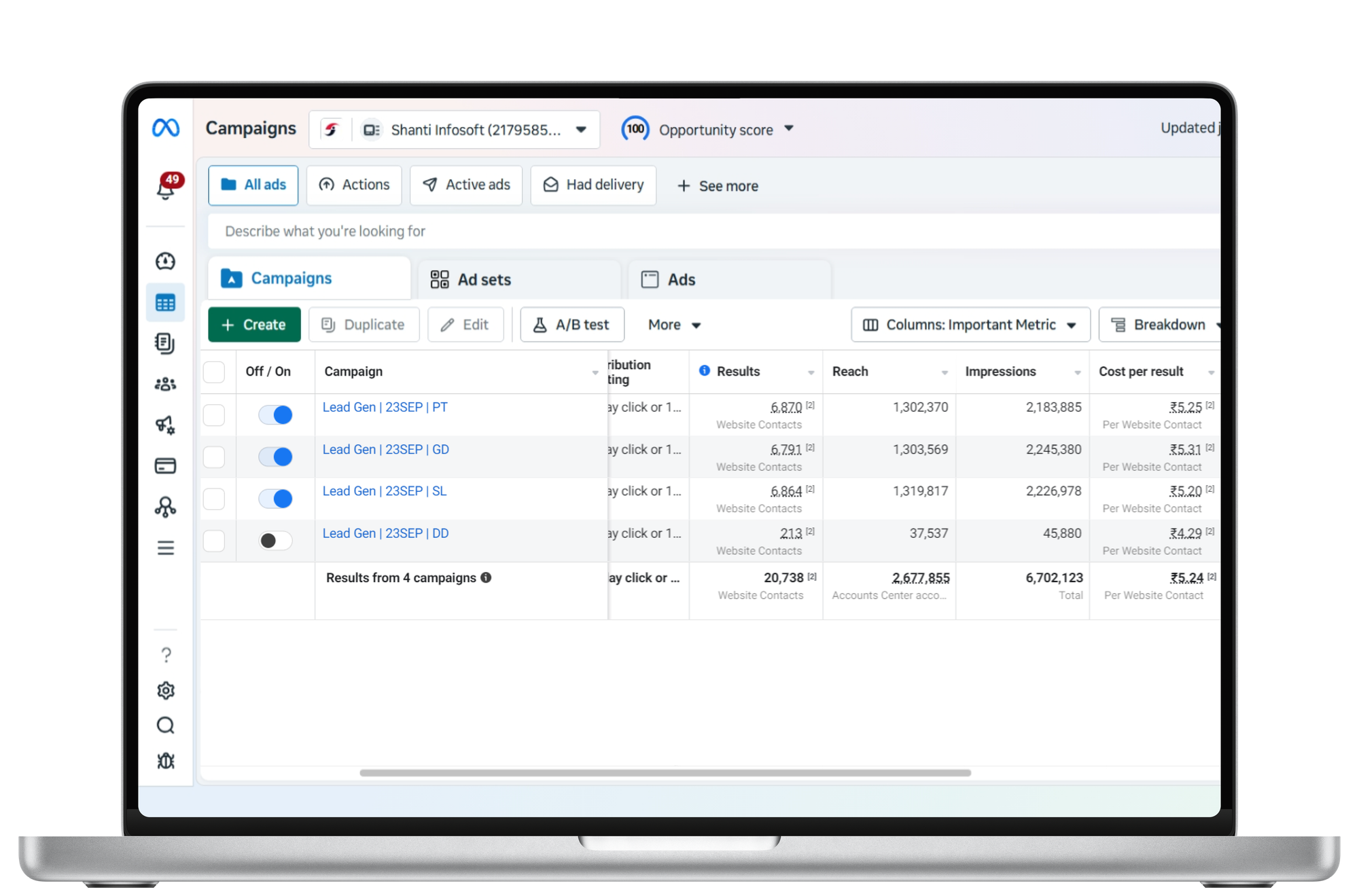Select the Actions filter tab
Viewport: 1359px width, 896px height.
[354, 185]
